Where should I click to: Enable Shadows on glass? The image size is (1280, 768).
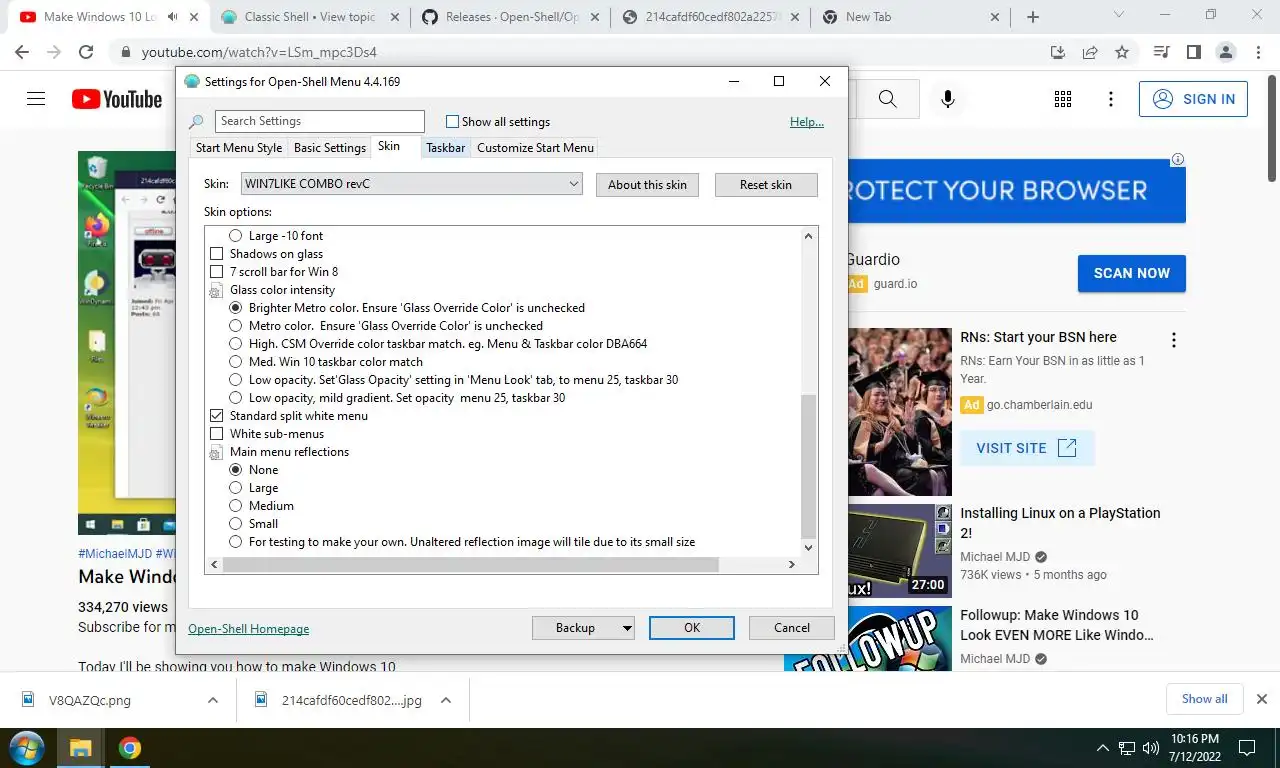216,254
